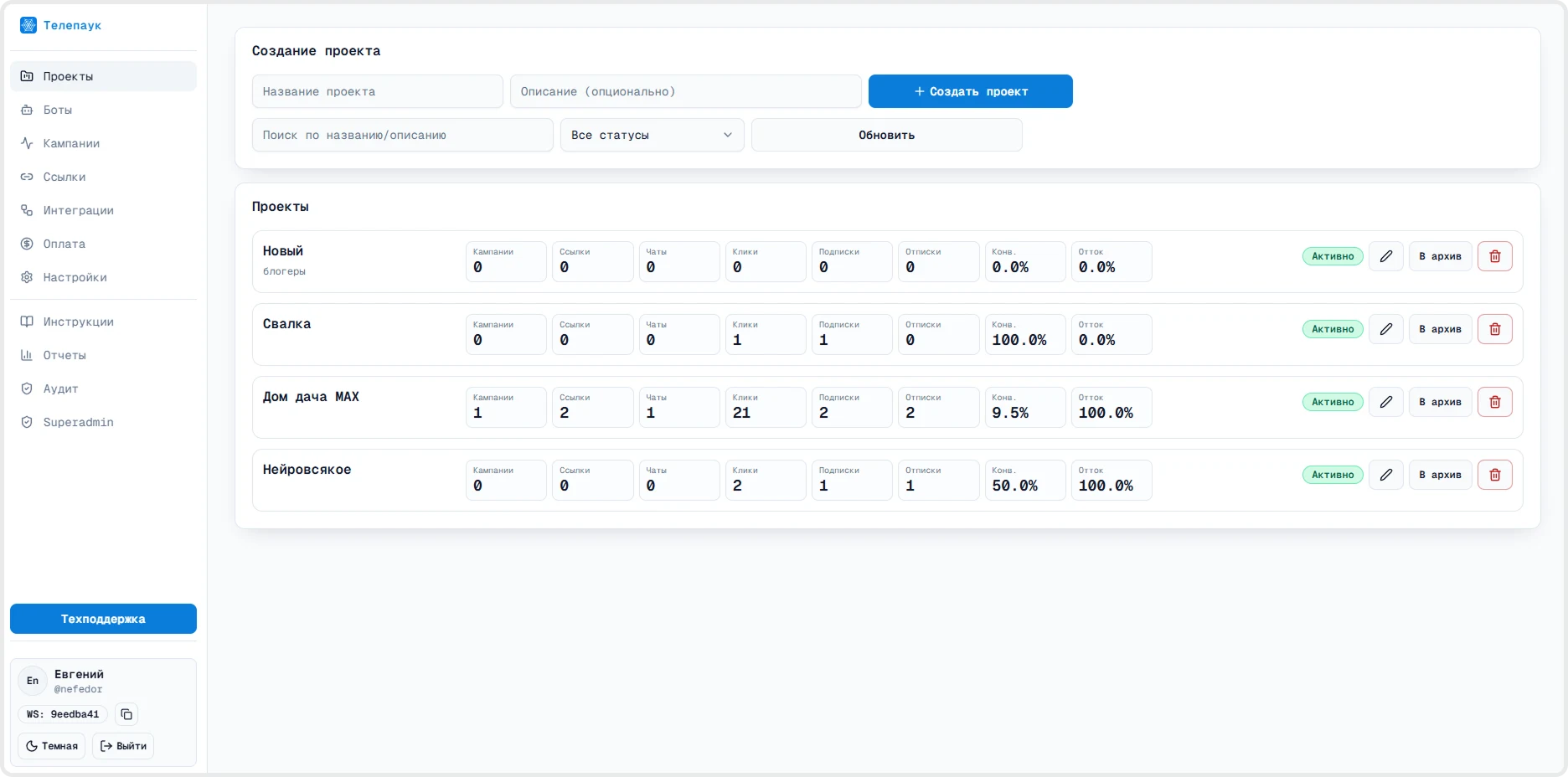The height and width of the screenshot is (777, 1568).
Task: Select the Дом дача MAX project name
Action: click(x=311, y=397)
